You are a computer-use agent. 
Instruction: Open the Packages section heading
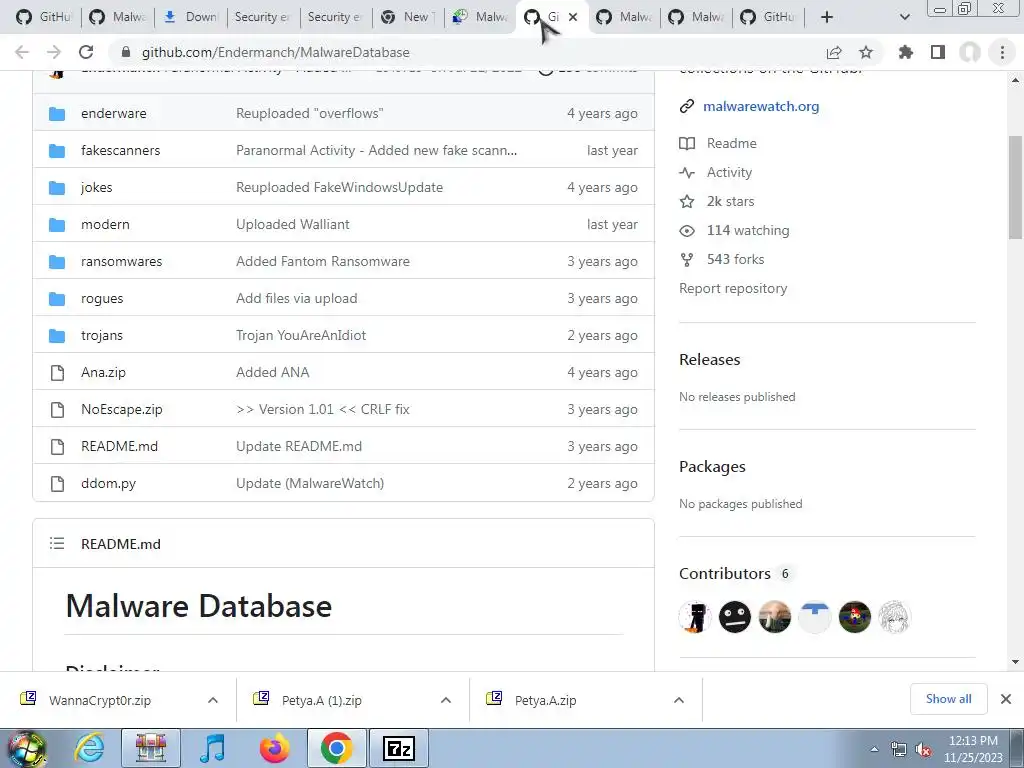tap(712, 466)
